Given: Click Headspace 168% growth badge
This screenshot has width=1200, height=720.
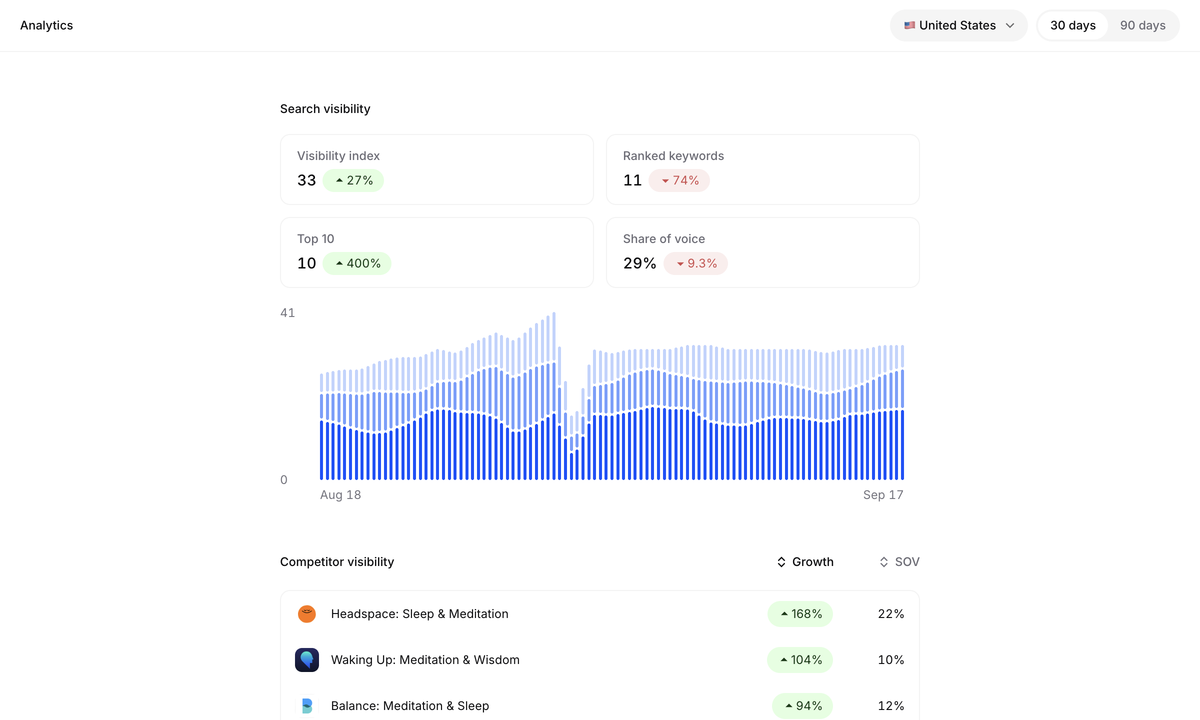Looking at the screenshot, I should click(x=800, y=614).
